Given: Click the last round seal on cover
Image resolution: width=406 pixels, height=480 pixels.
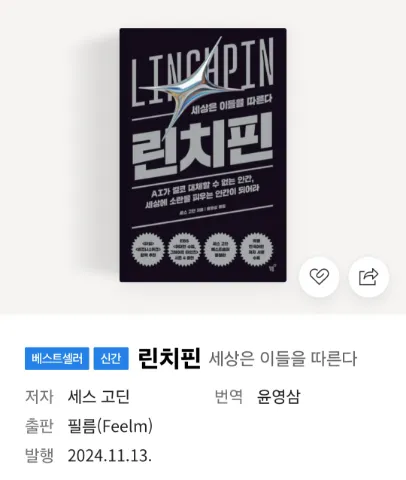Looking at the screenshot, I should [256, 249].
